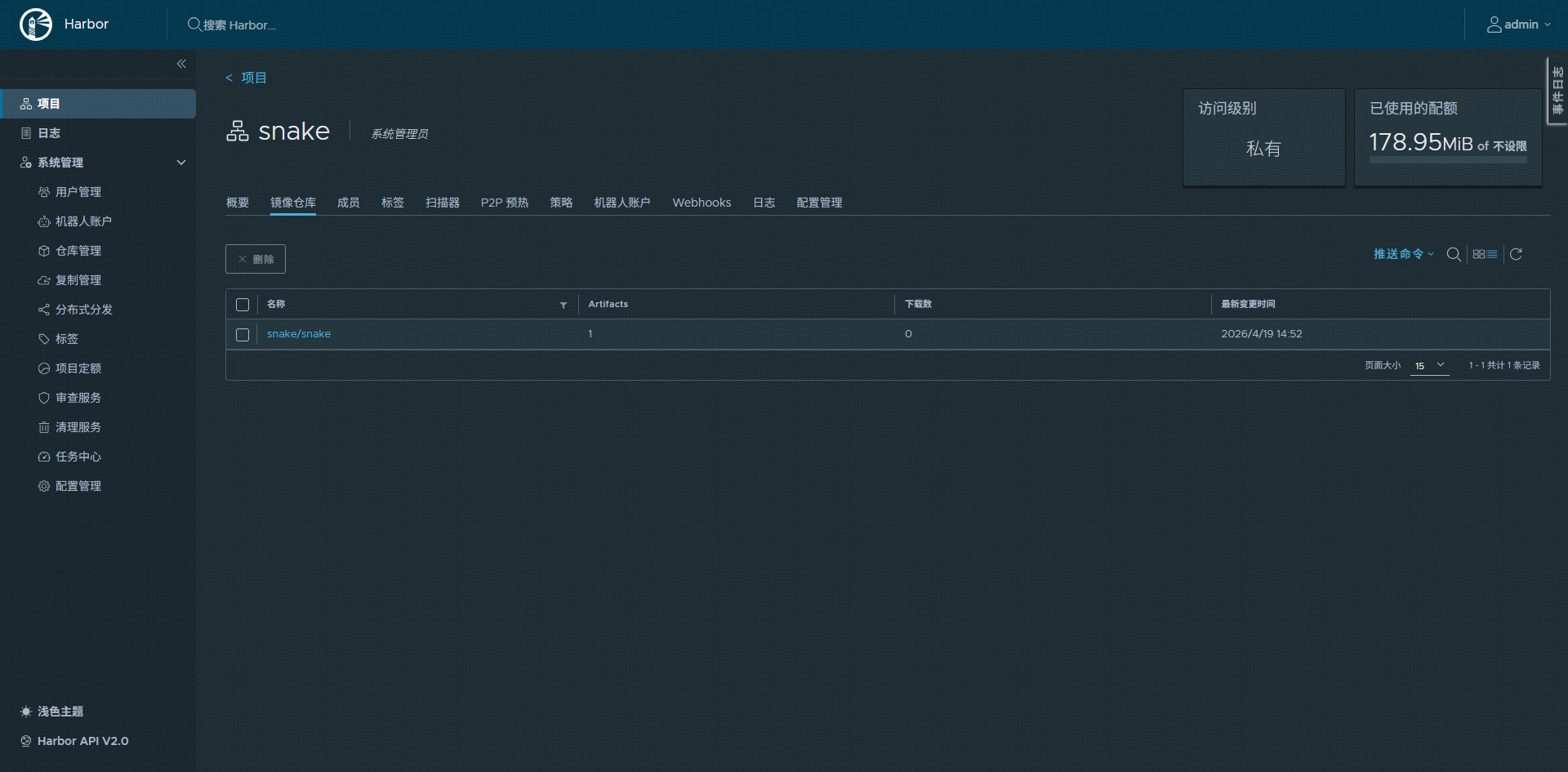Tick the select-all checkbox in table header
The width and height of the screenshot is (1568, 772).
(x=243, y=305)
